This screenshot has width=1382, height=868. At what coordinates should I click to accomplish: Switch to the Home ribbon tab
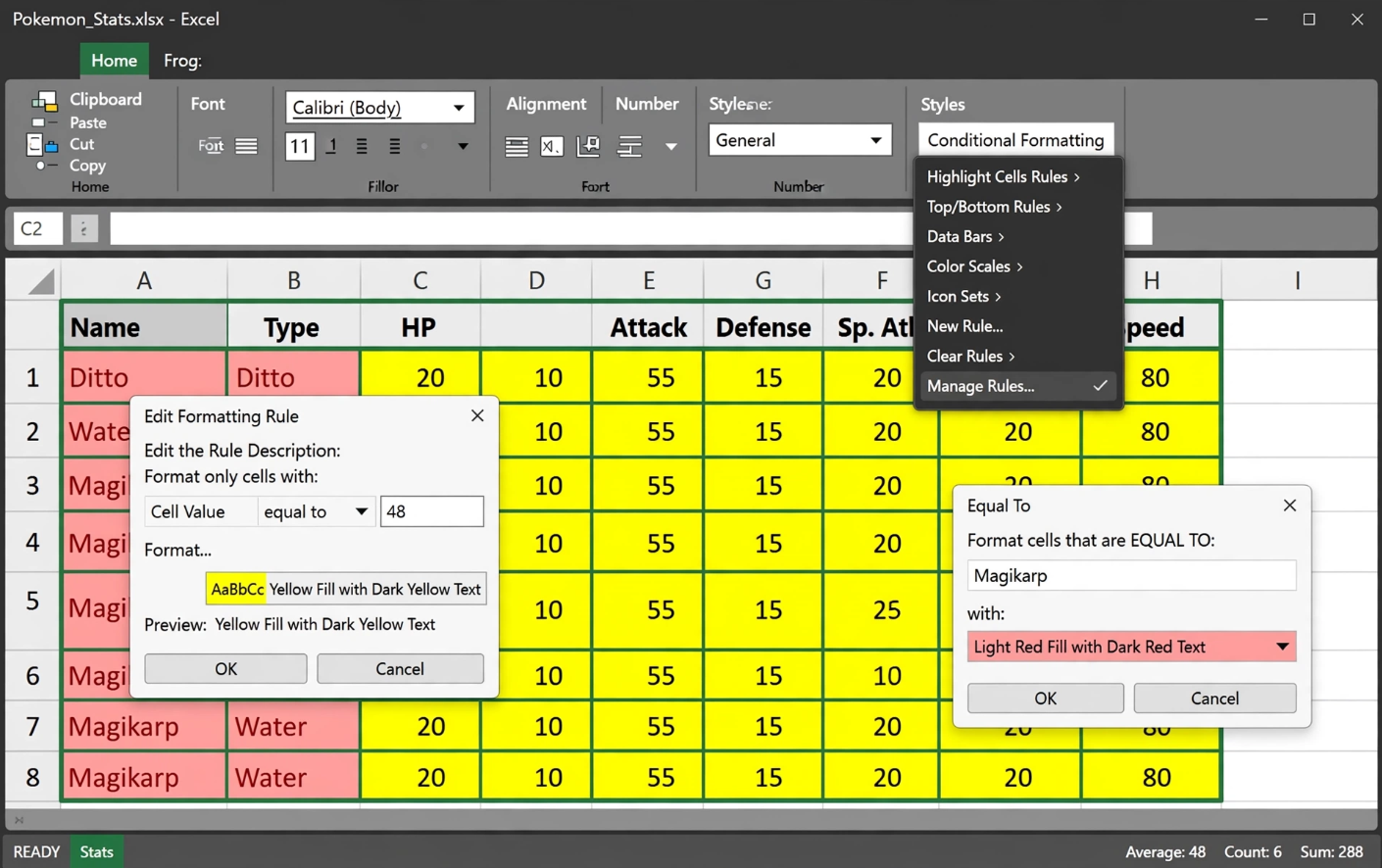[114, 61]
